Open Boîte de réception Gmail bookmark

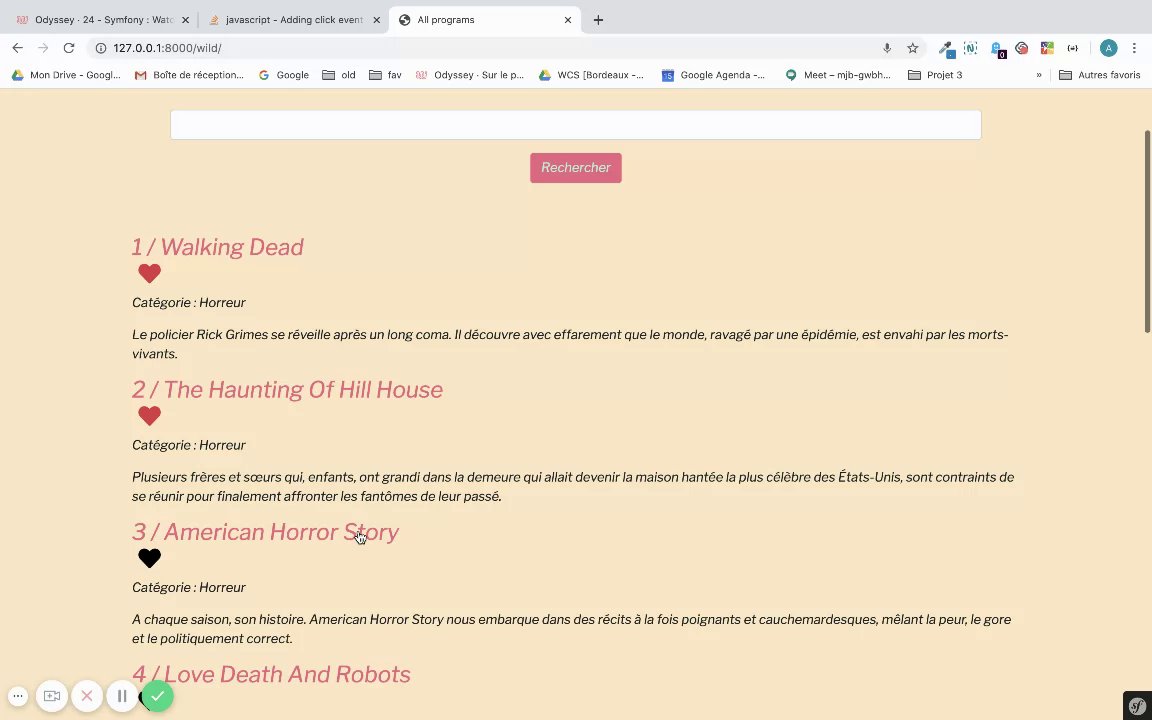189,75
